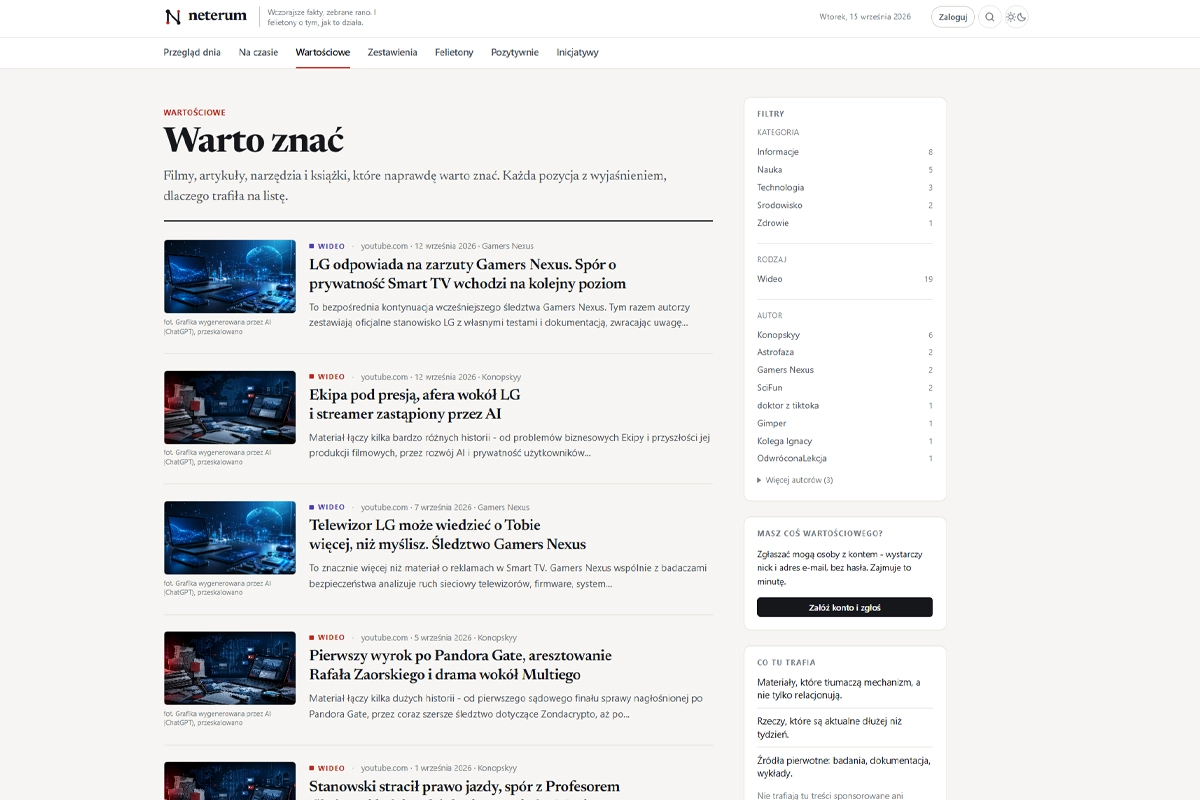Filter by author Gamers Nexus in sidebar
1200x800 pixels.
tap(845, 370)
